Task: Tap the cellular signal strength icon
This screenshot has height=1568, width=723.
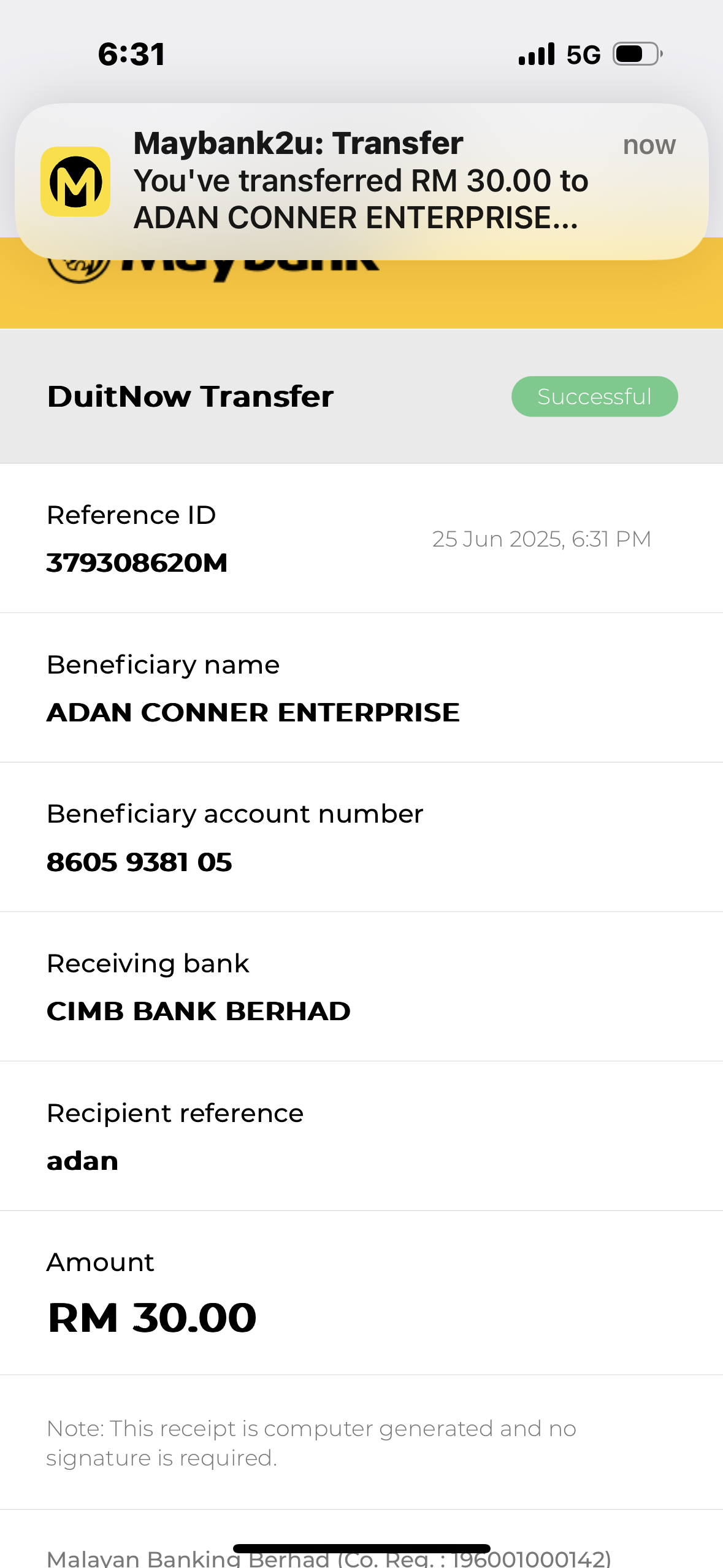Action: 537,54
